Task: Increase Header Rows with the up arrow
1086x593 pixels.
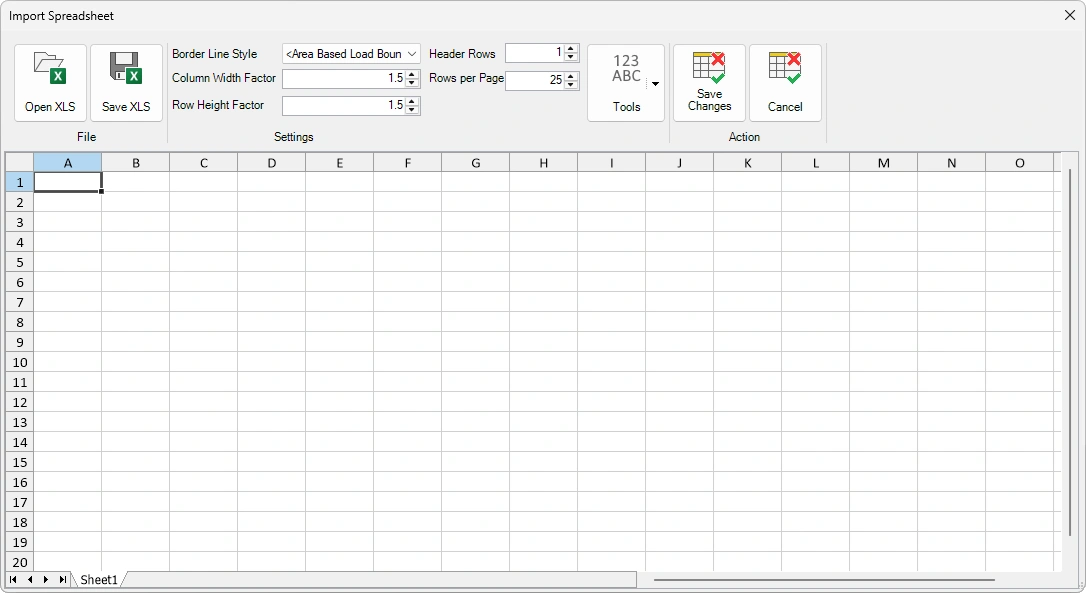Action: (x=570, y=48)
